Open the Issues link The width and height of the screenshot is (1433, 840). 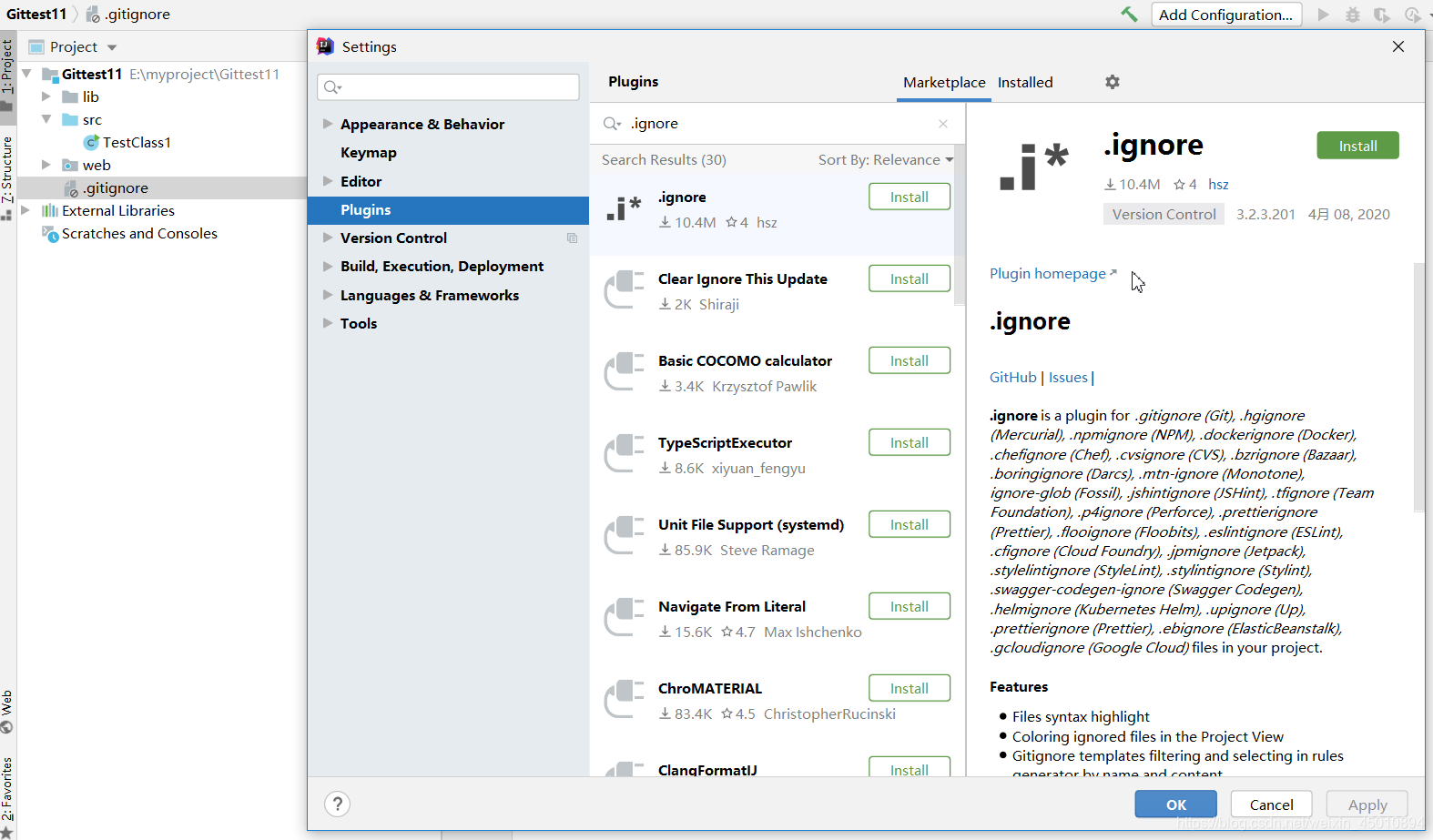click(1068, 378)
